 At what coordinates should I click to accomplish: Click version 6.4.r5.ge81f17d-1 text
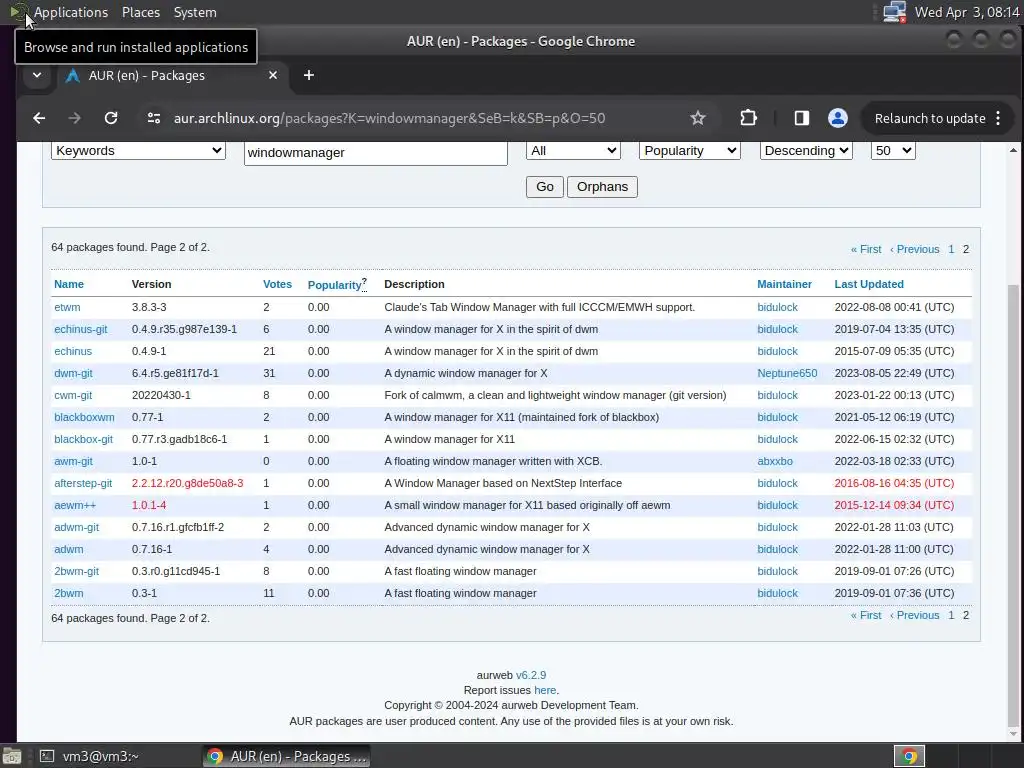pyautogui.click(x=175, y=373)
